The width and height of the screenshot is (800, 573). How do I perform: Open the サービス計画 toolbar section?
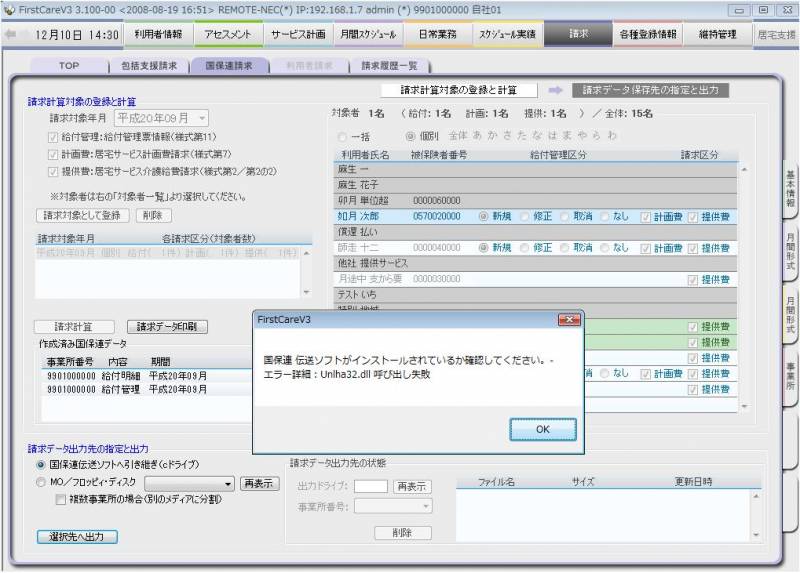(297, 34)
